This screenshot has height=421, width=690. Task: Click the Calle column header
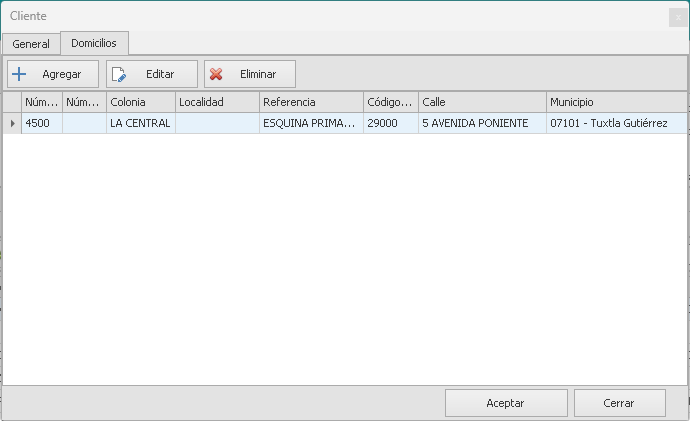point(481,102)
